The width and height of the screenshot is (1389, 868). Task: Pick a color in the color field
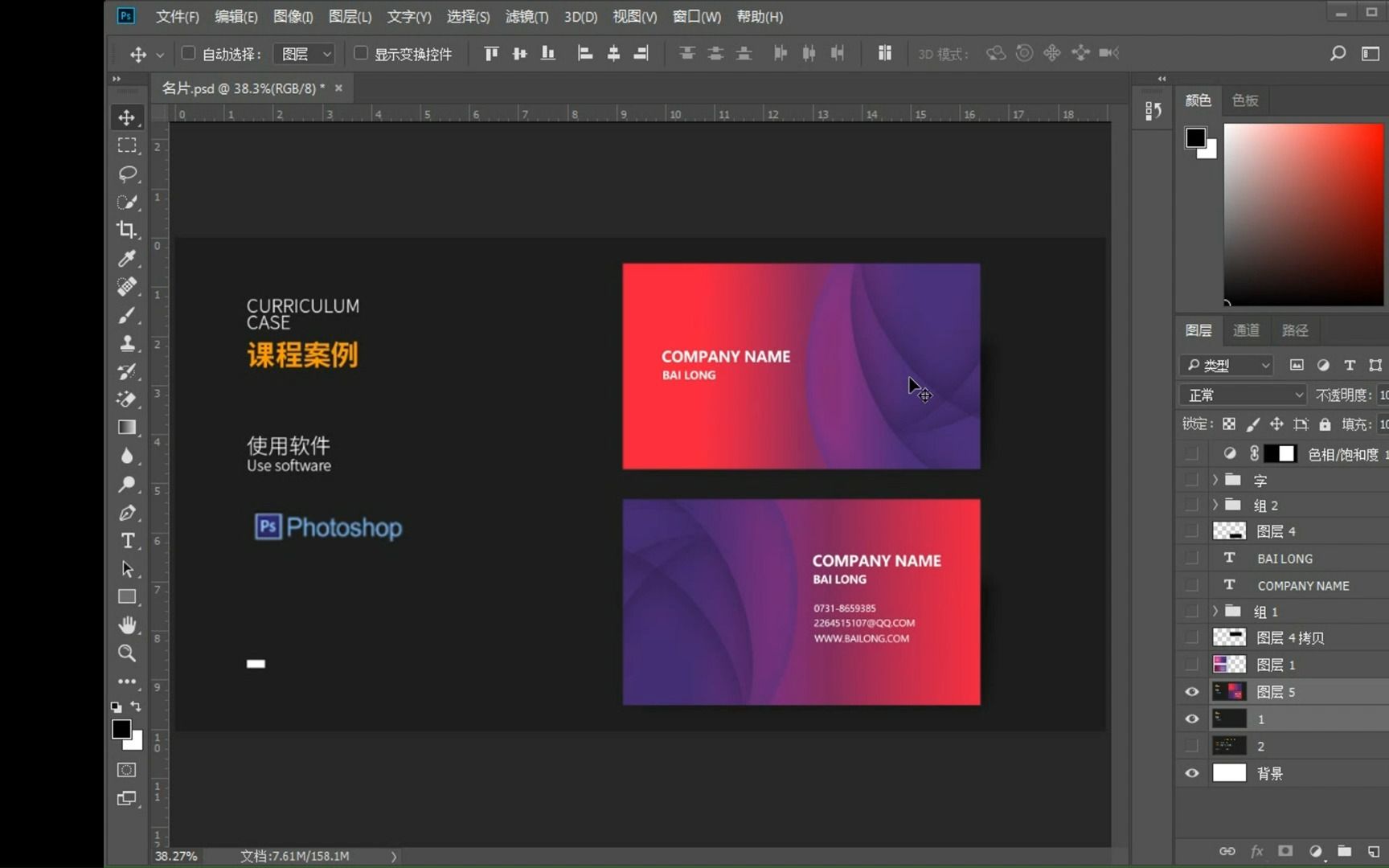coord(1304,215)
